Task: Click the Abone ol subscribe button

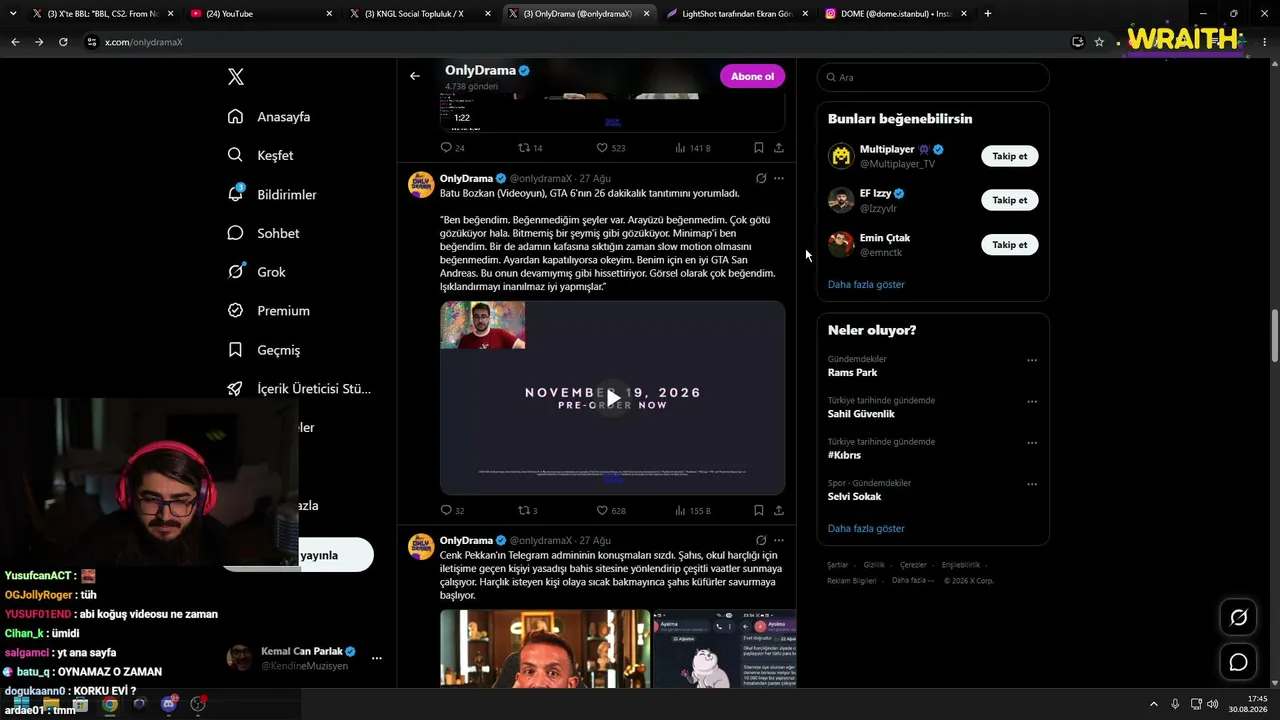Action: point(752,77)
